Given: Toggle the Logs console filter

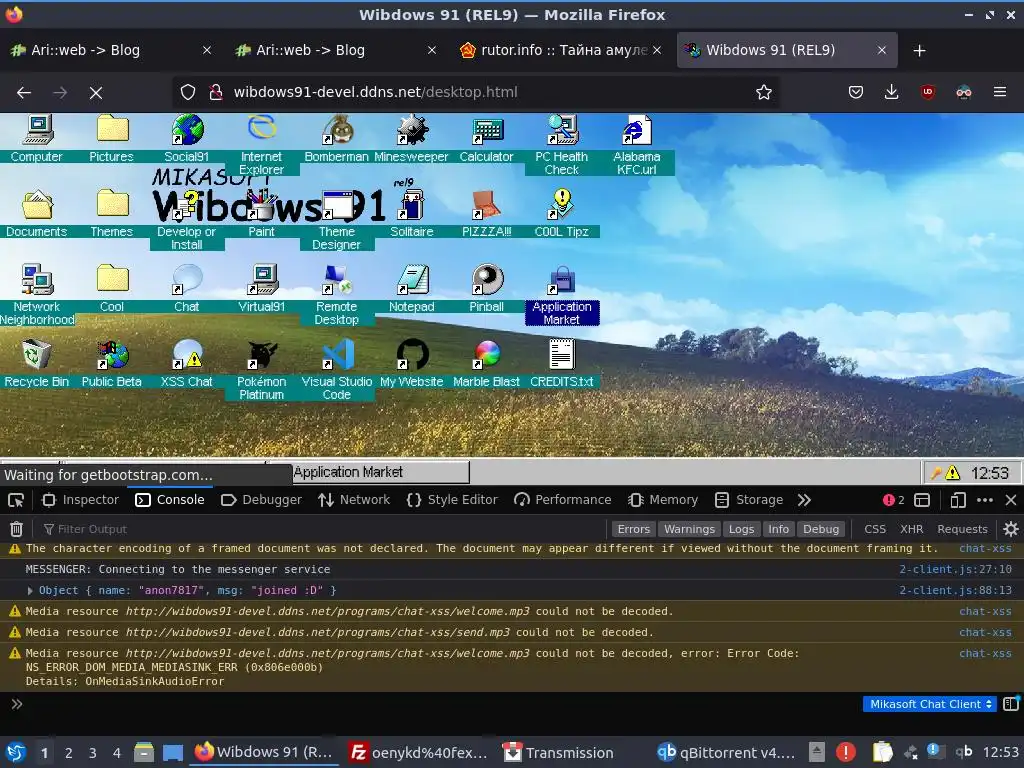Looking at the screenshot, I should [x=741, y=529].
